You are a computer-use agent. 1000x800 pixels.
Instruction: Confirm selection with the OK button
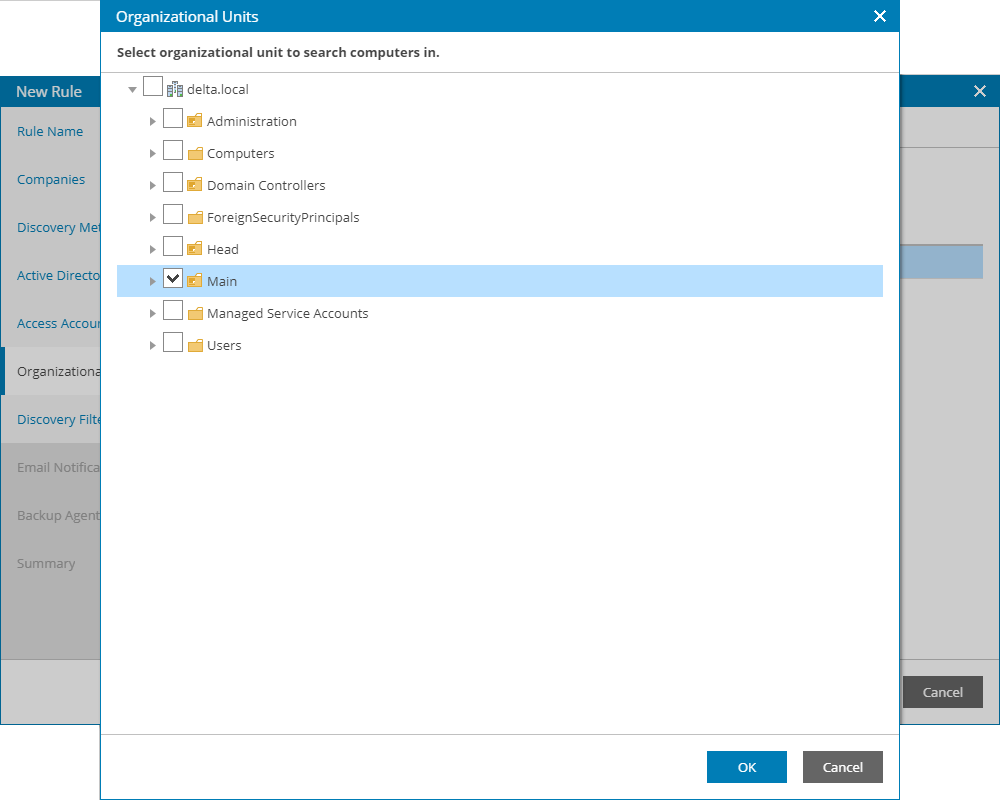pyautogui.click(x=747, y=767)
